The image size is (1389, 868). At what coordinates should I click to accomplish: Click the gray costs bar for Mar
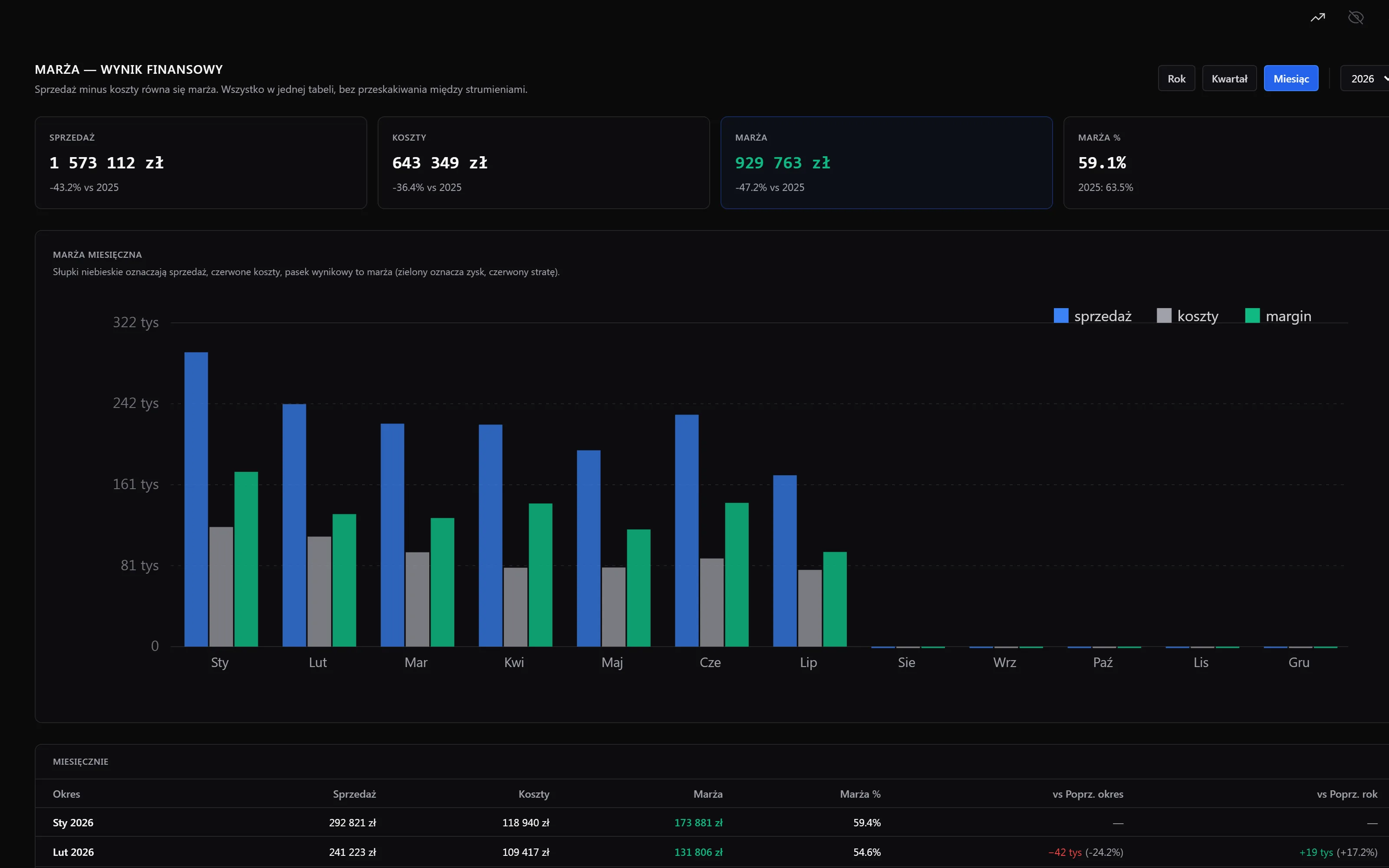point(417,599)
